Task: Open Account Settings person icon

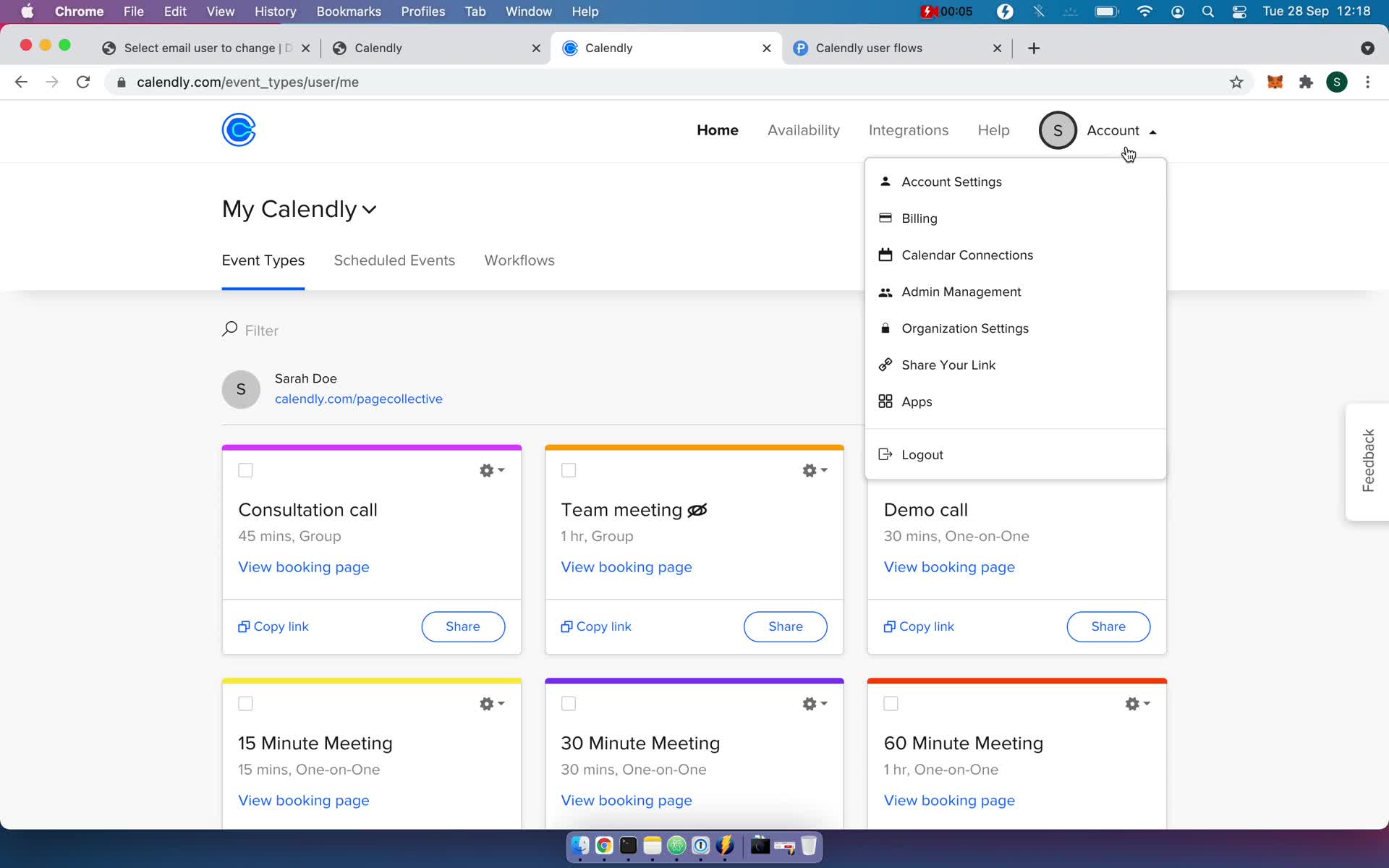Action: pyautogui.click(x=885, y=182)
